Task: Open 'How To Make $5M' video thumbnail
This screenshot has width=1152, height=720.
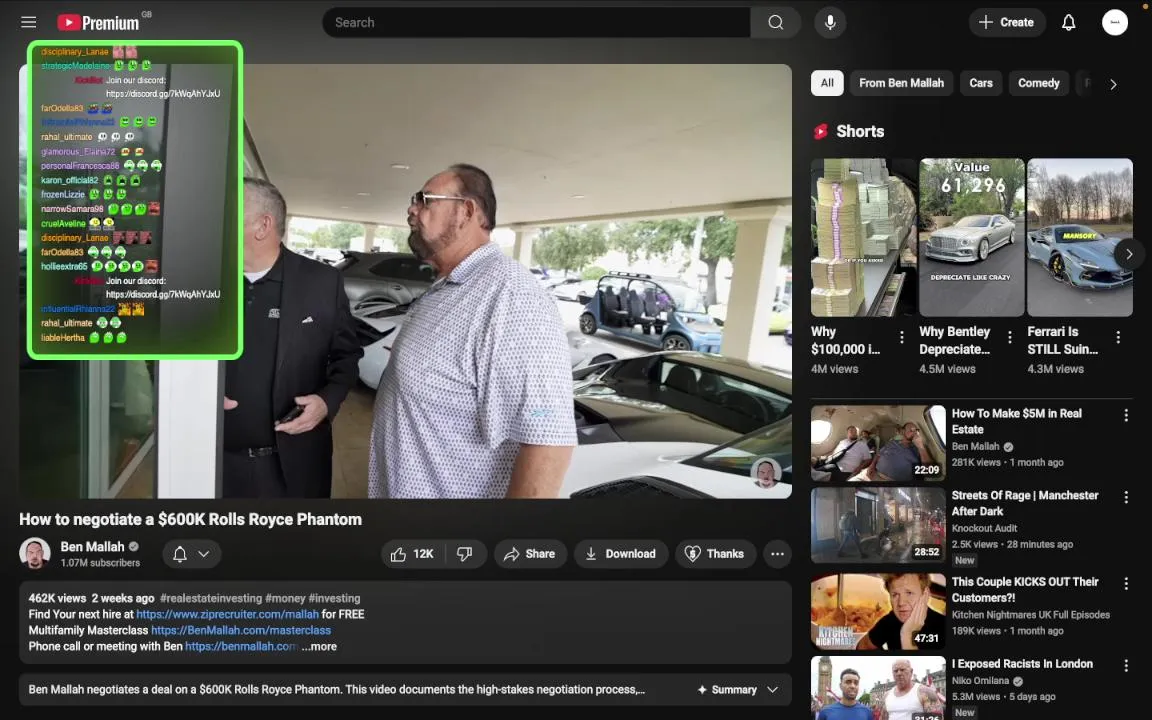Action: 878,443
